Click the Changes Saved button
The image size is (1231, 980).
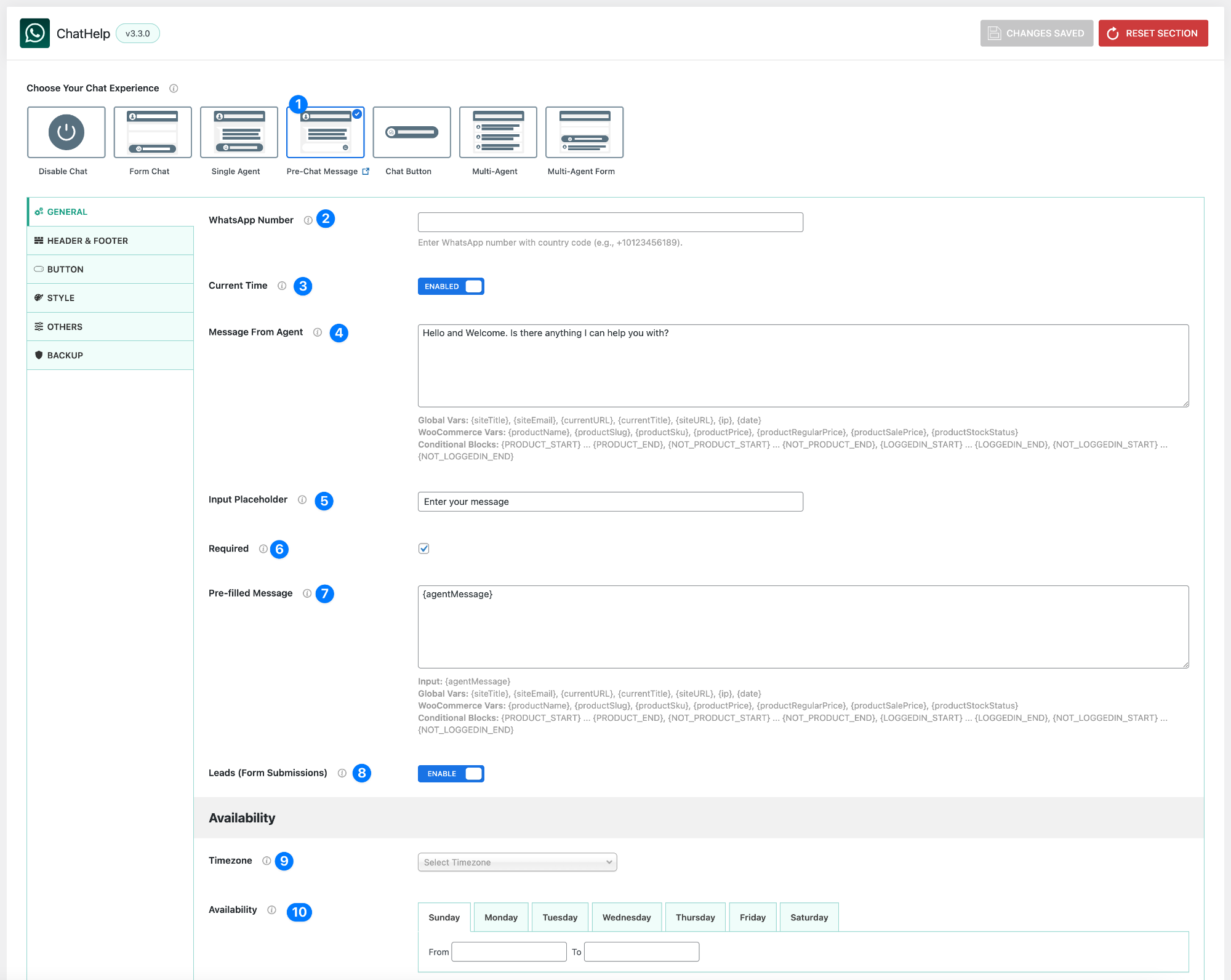click(x=1037, y=33)
